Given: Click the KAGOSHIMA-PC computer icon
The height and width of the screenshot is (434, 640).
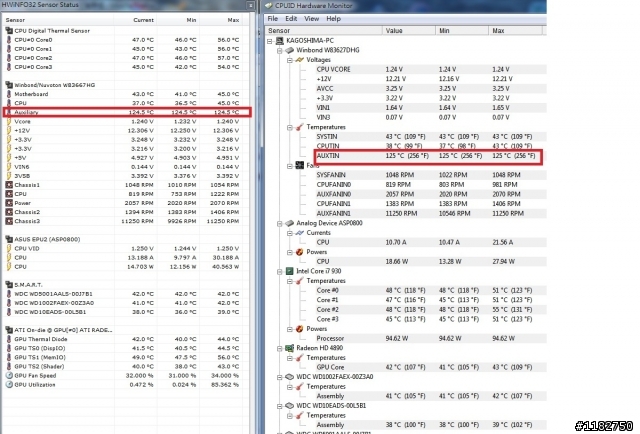Looking at the screenshot, I should click(280, 40).
